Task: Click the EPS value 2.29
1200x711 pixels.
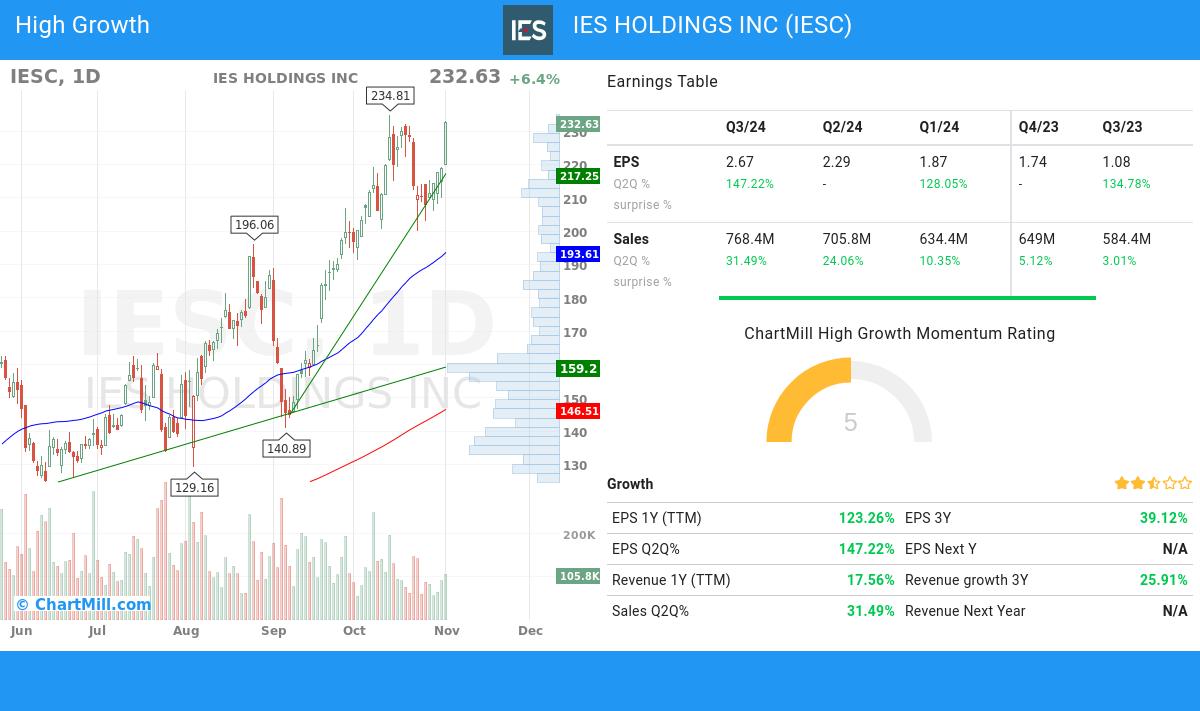Action: (837, 162)
